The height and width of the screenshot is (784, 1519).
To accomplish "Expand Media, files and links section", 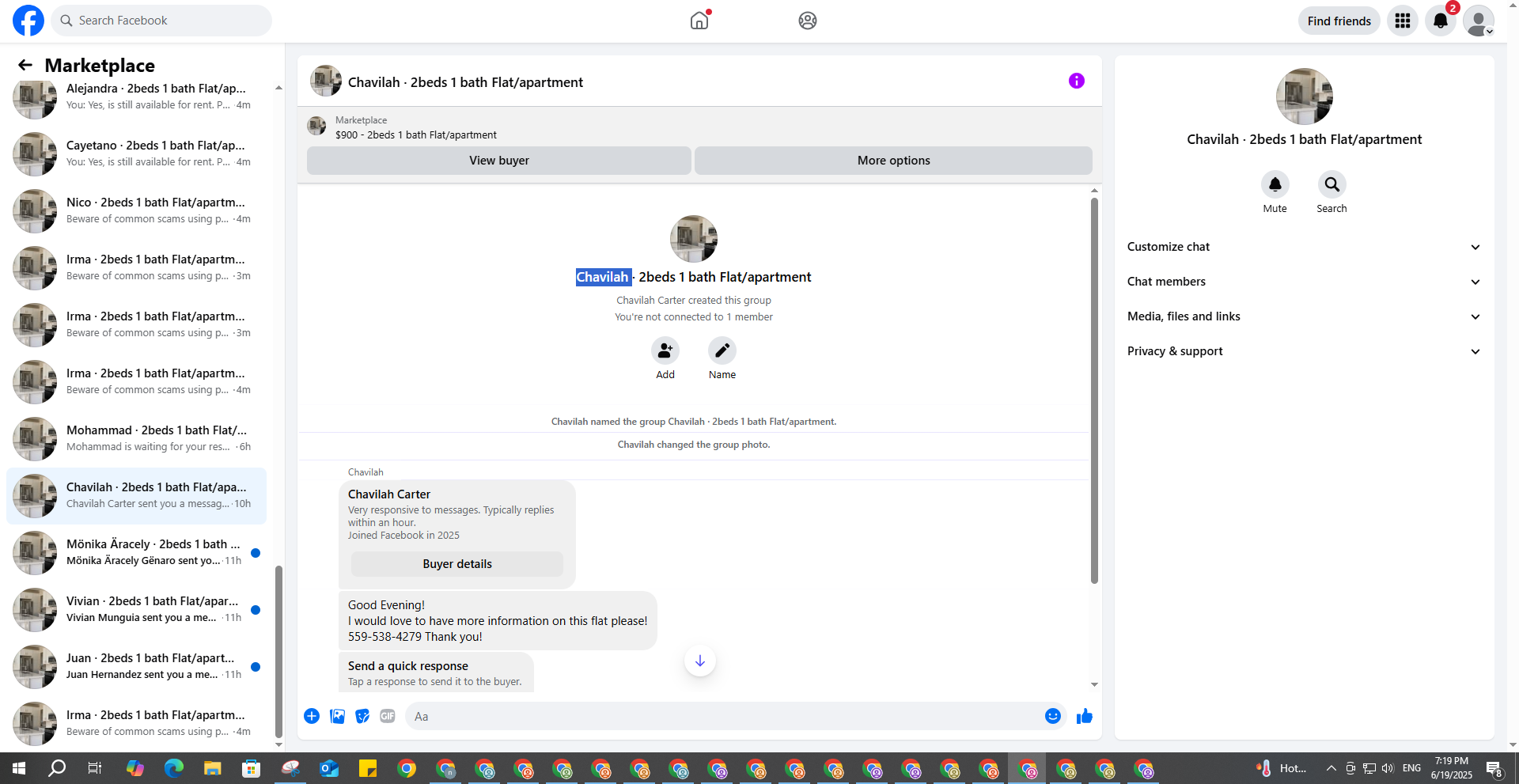I will click(x=1304, y=316).
